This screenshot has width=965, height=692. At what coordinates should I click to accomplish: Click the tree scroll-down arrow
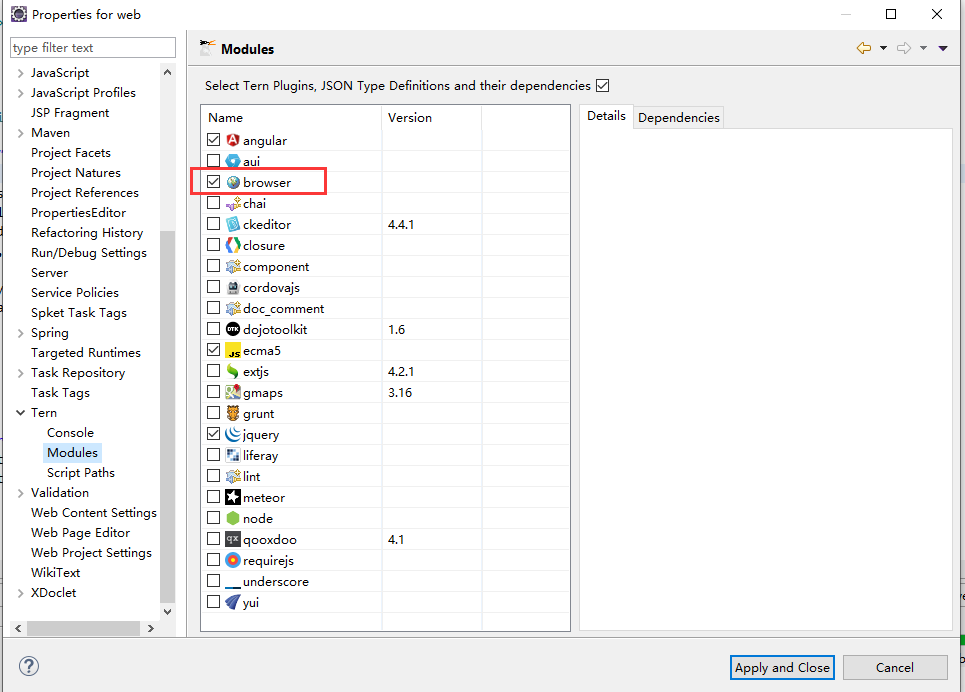pyautogui.click(x=167, y=611)
